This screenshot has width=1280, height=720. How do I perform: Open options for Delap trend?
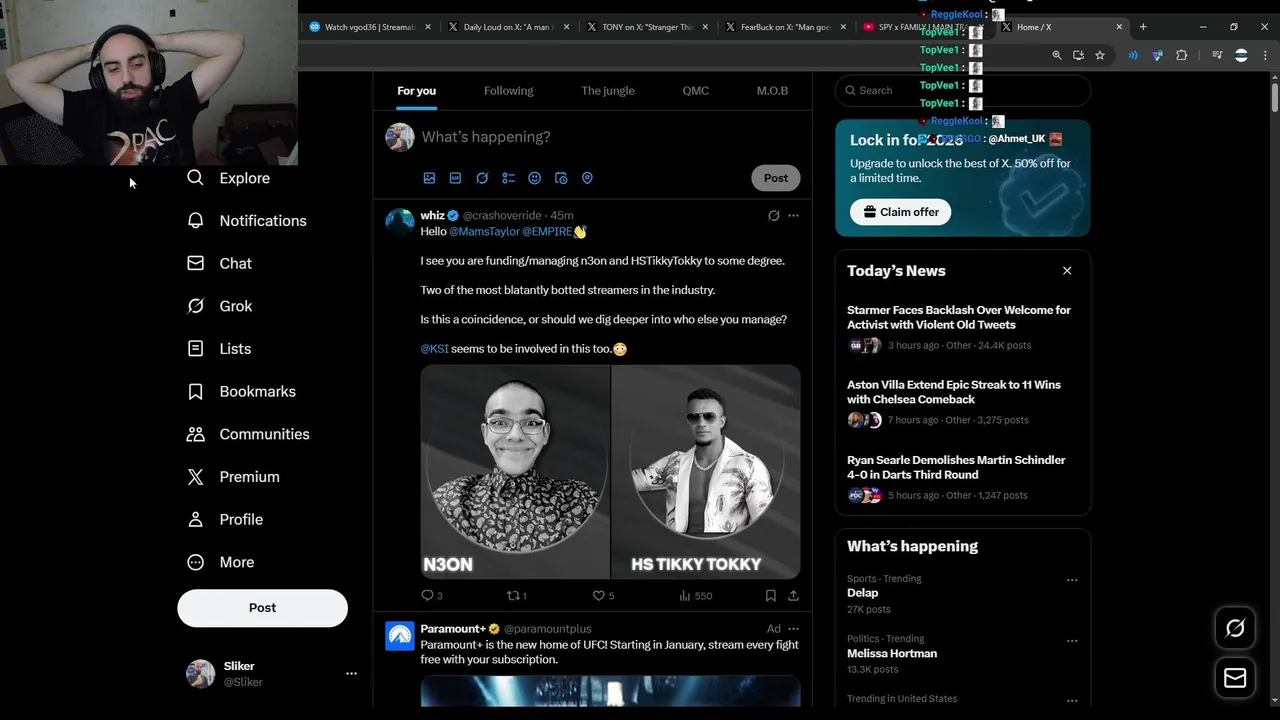point(1072,580)
